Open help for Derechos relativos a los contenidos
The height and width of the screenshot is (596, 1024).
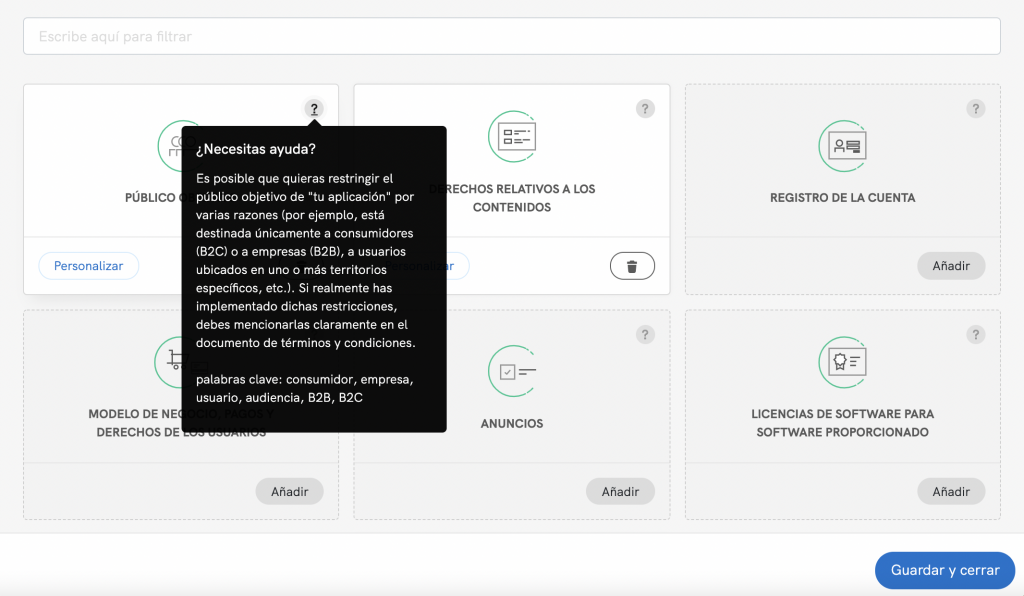pyautogui.click(x=645, y=109)
